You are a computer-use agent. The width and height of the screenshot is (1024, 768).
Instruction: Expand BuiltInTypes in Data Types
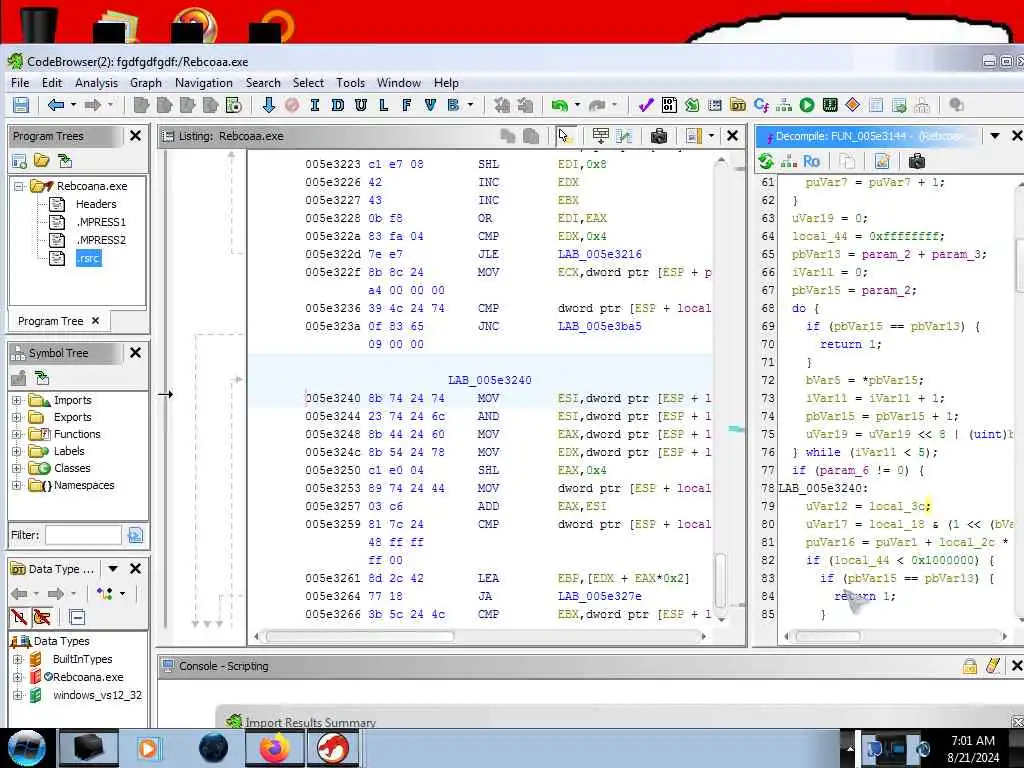pyautogui.click(x=18, y=660)
